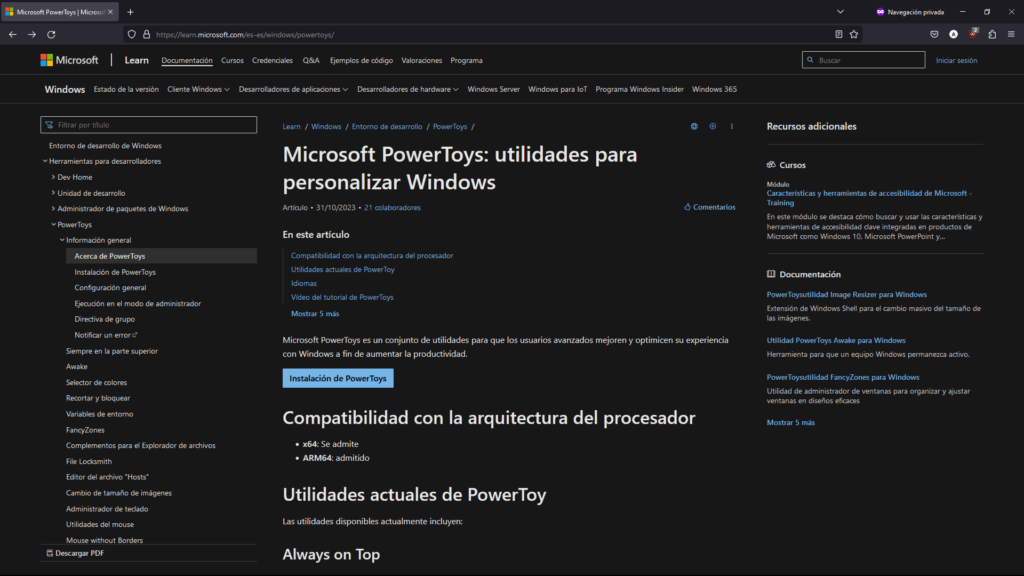
Task: Open the Pocket save icon
Action: (x=935, y=34)
